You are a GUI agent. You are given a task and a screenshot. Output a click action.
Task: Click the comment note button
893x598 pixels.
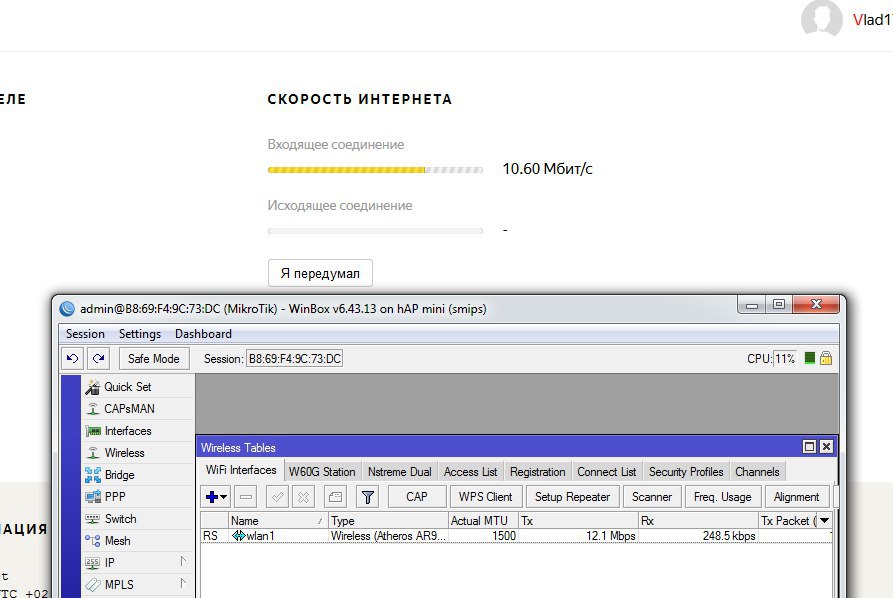(x=335, y=497)
